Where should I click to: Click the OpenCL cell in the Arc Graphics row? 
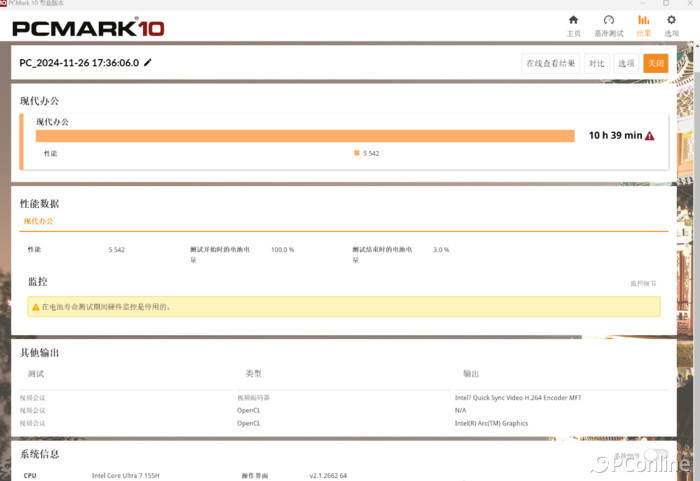tap(249, 423)
